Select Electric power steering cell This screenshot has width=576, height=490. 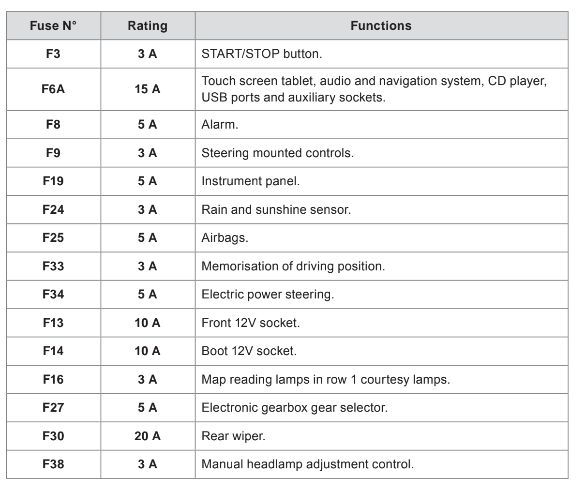click(382, 294)
